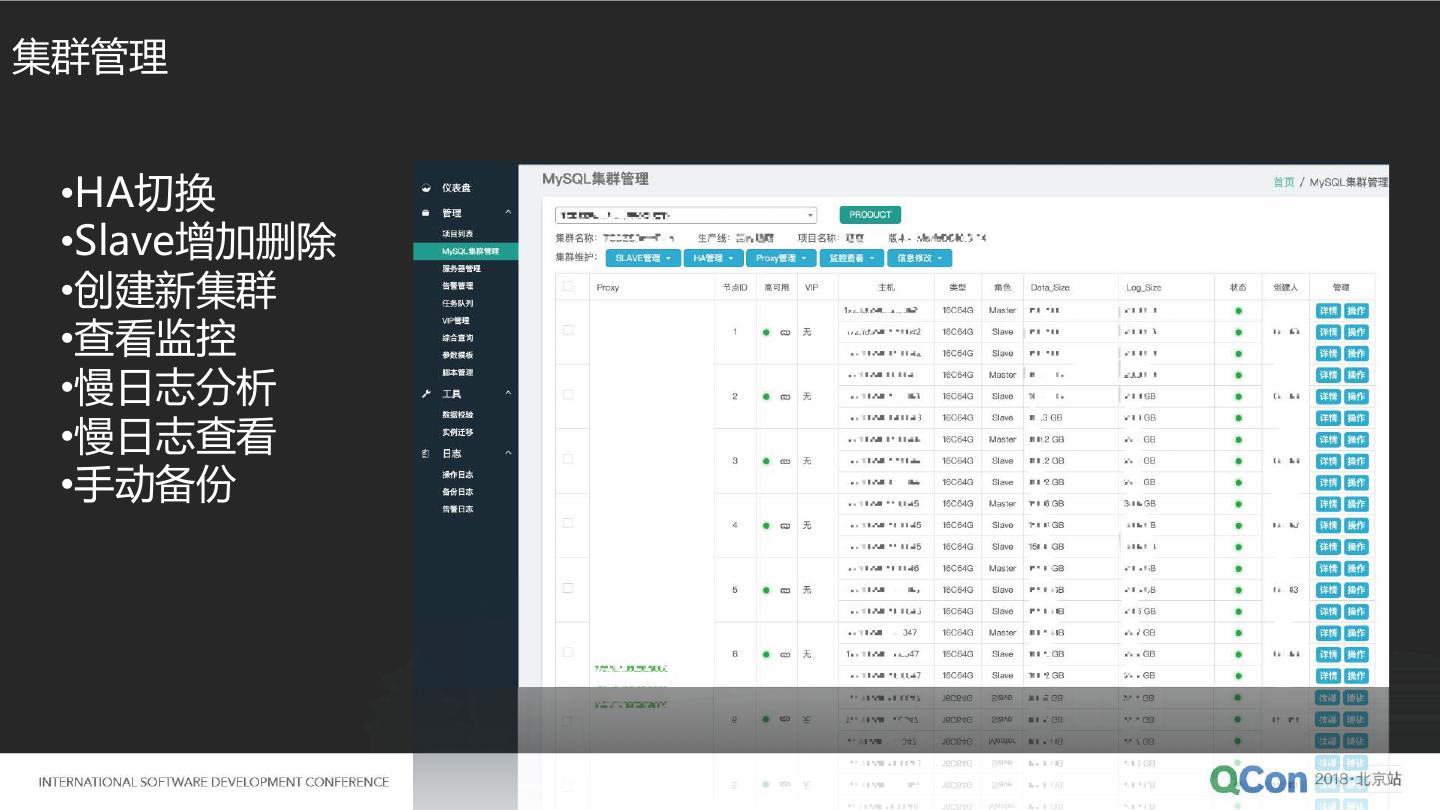The image size is (1440, 810).
Task: Click 操作 for node 3 Master row
Action: pyautogui.click(x=1356, y=440)
